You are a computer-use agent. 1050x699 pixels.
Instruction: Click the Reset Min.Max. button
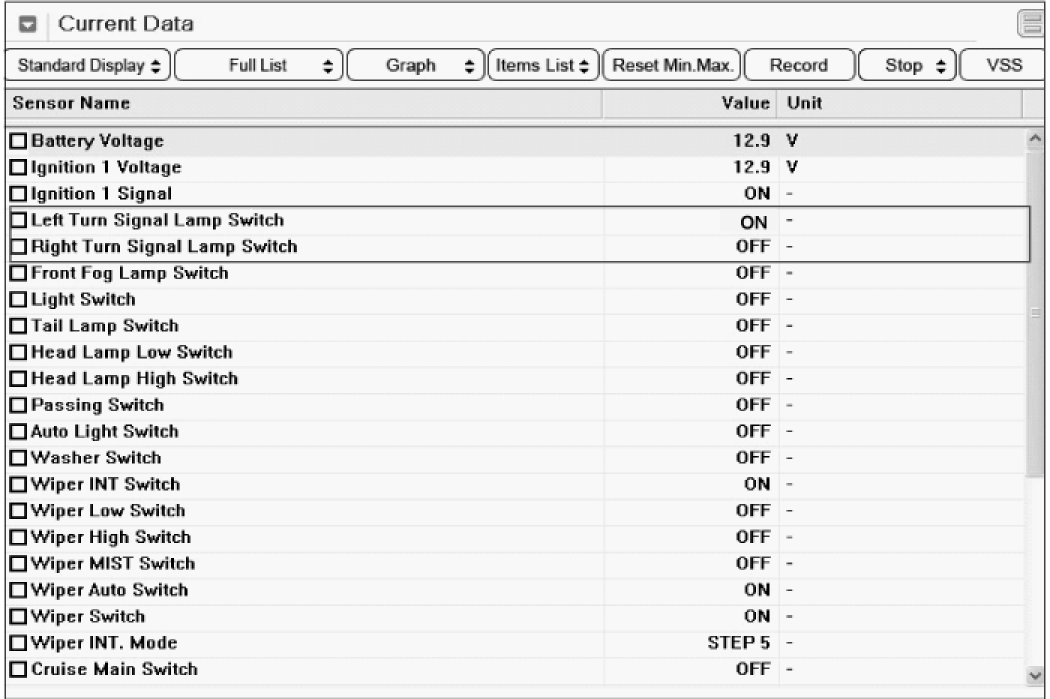[x=672, y=66]
